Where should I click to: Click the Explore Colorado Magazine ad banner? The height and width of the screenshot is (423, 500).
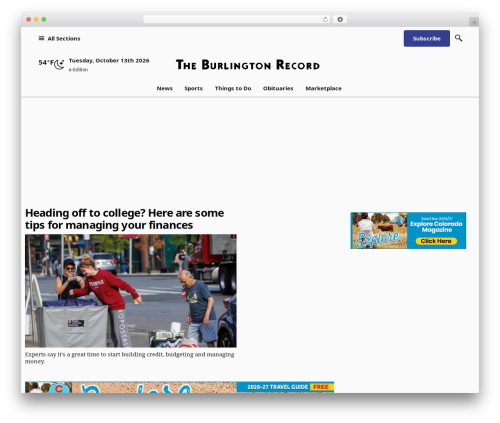[x=408, y=230]
